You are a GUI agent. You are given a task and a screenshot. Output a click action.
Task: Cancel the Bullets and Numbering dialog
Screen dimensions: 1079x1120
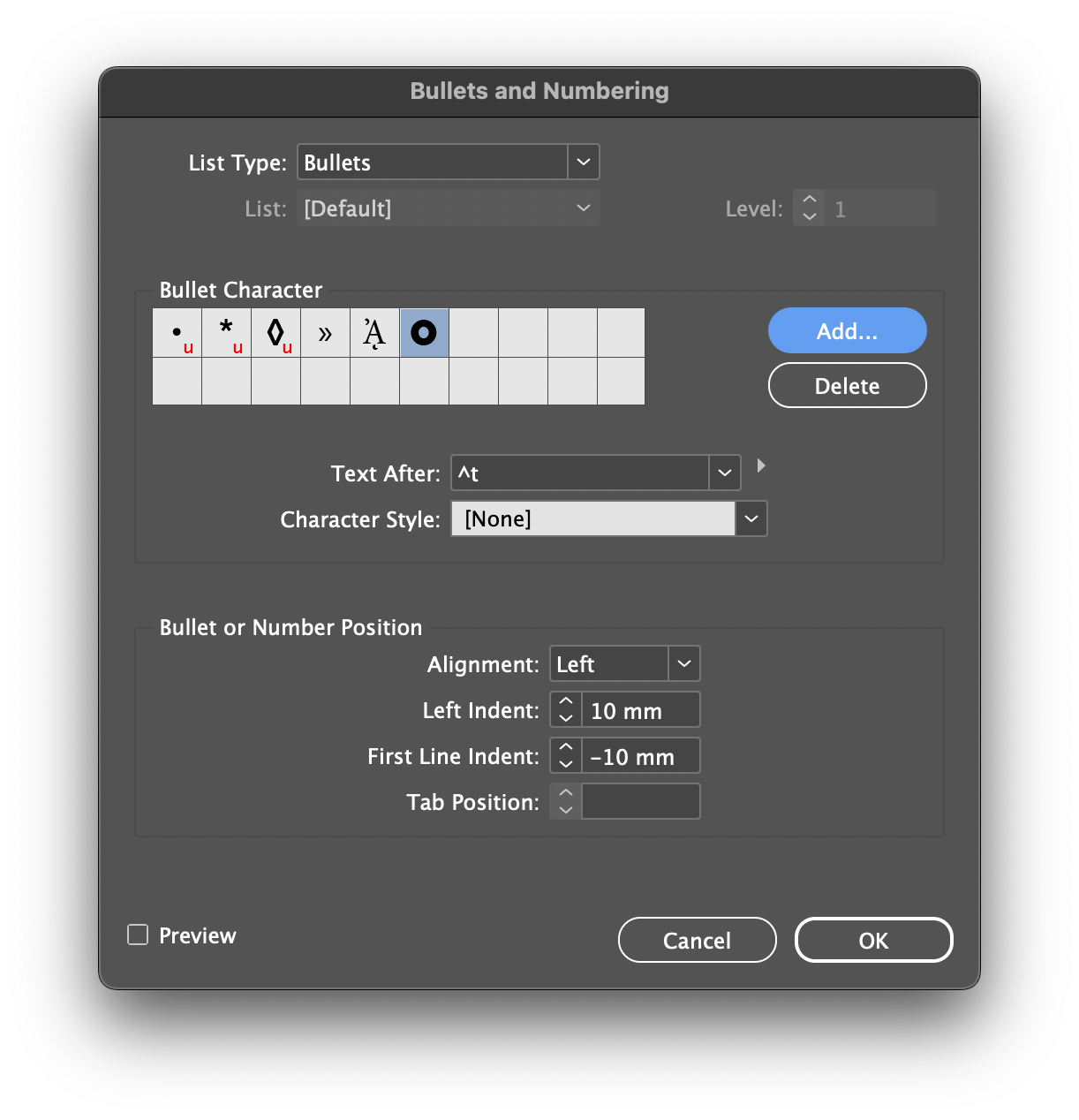697,940
